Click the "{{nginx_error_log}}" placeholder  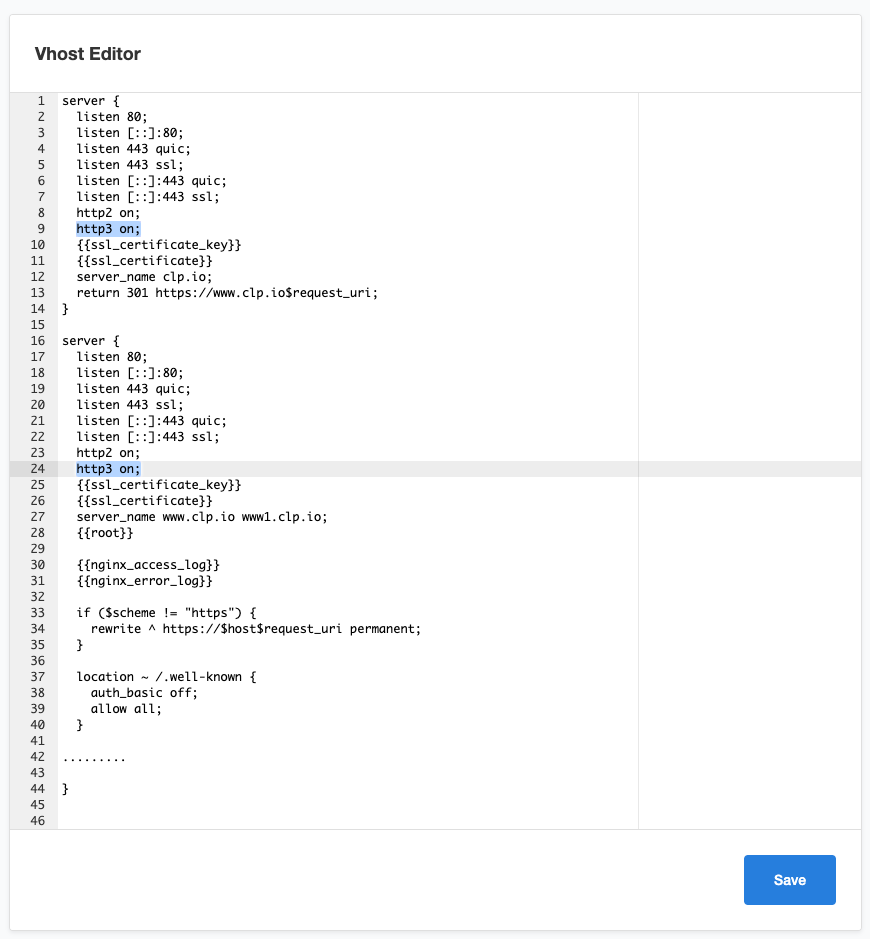[x=144, y=581]
